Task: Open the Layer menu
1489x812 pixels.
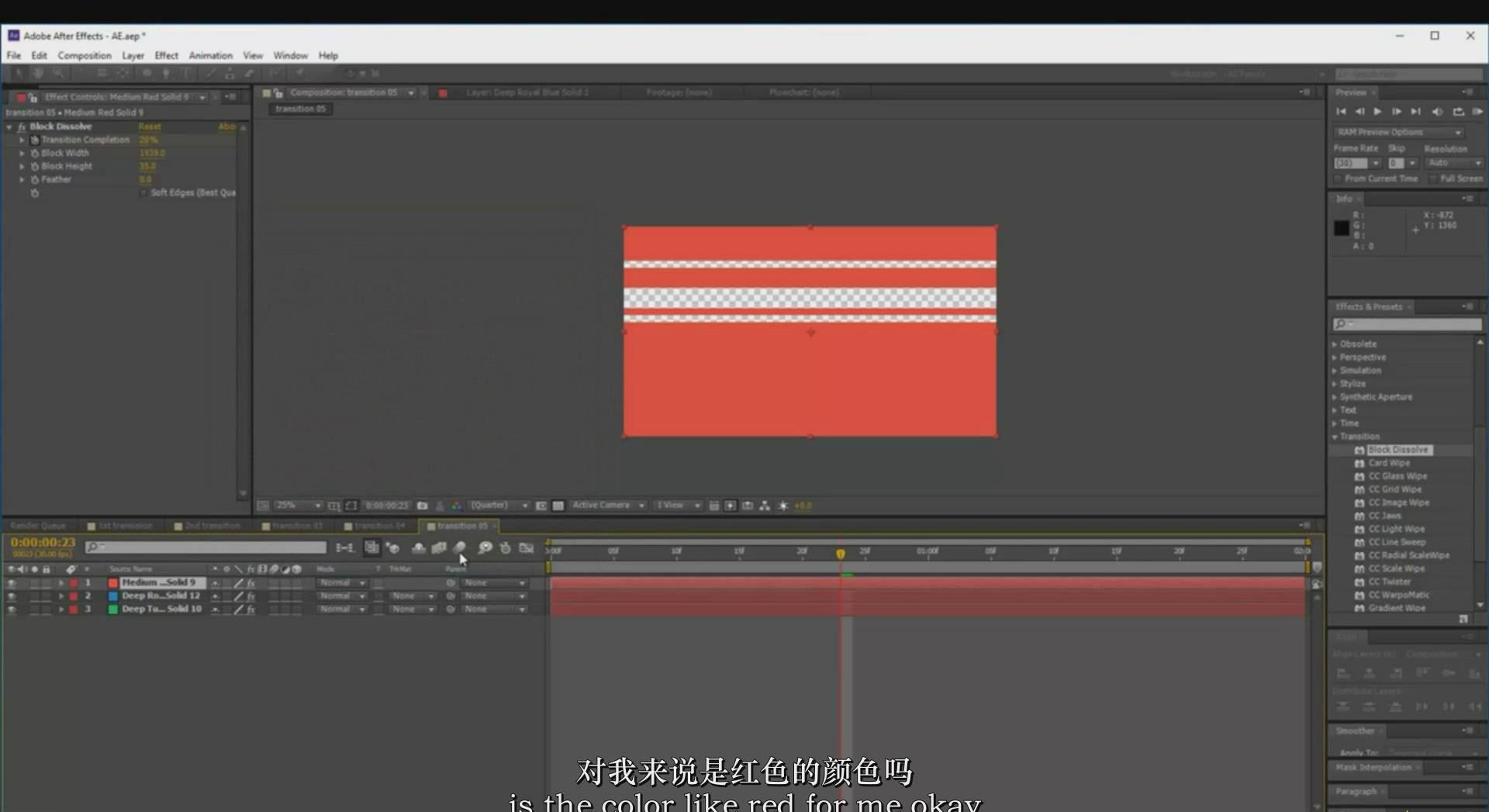Action: click(x=133, y=56)
